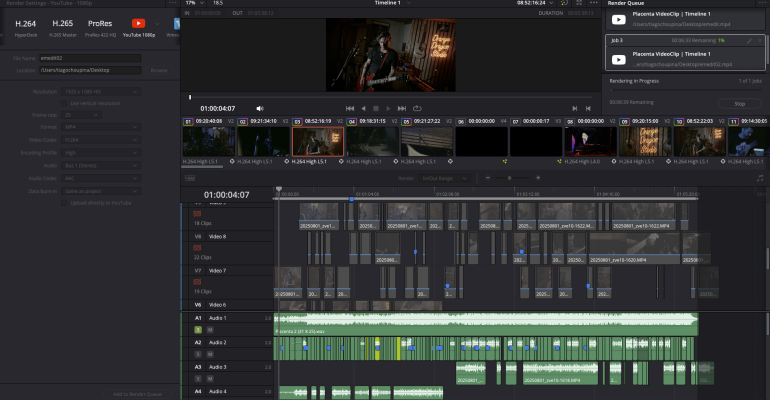770x400 pixels.
Task: Stop the render in progress
Action: [x=740, y=104]
